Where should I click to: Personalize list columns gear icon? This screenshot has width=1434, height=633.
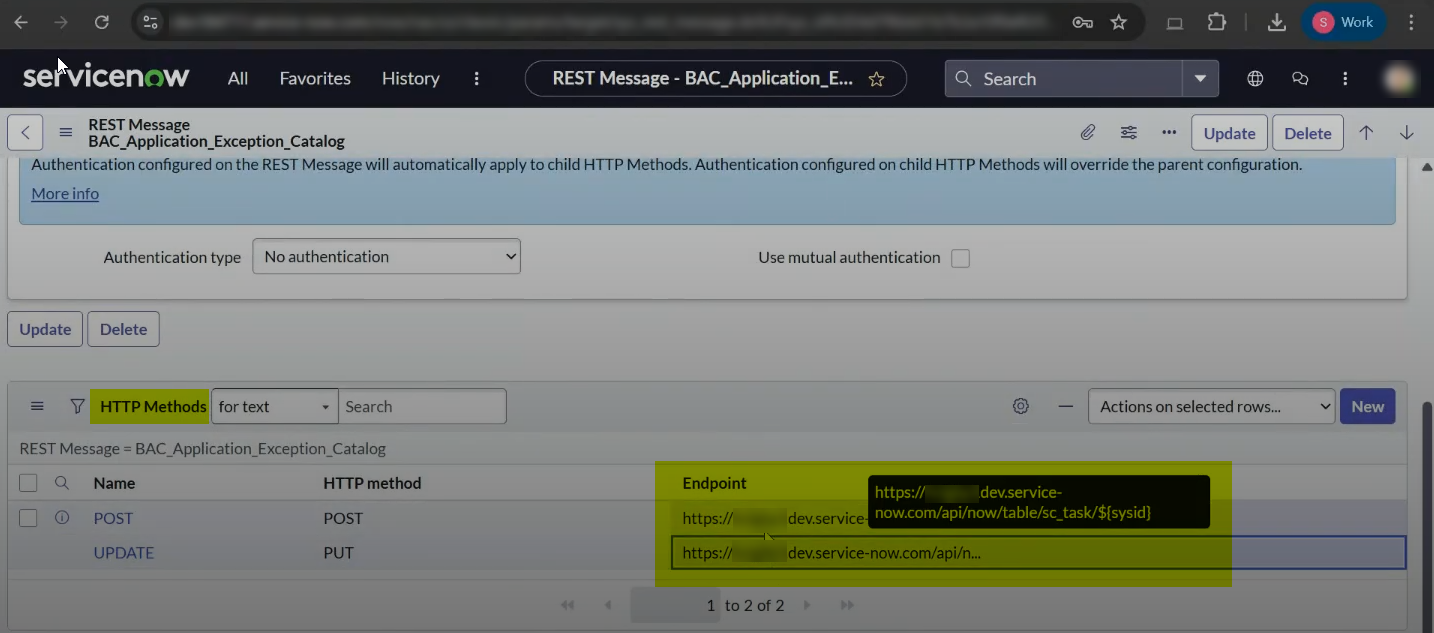point(1020,406)
